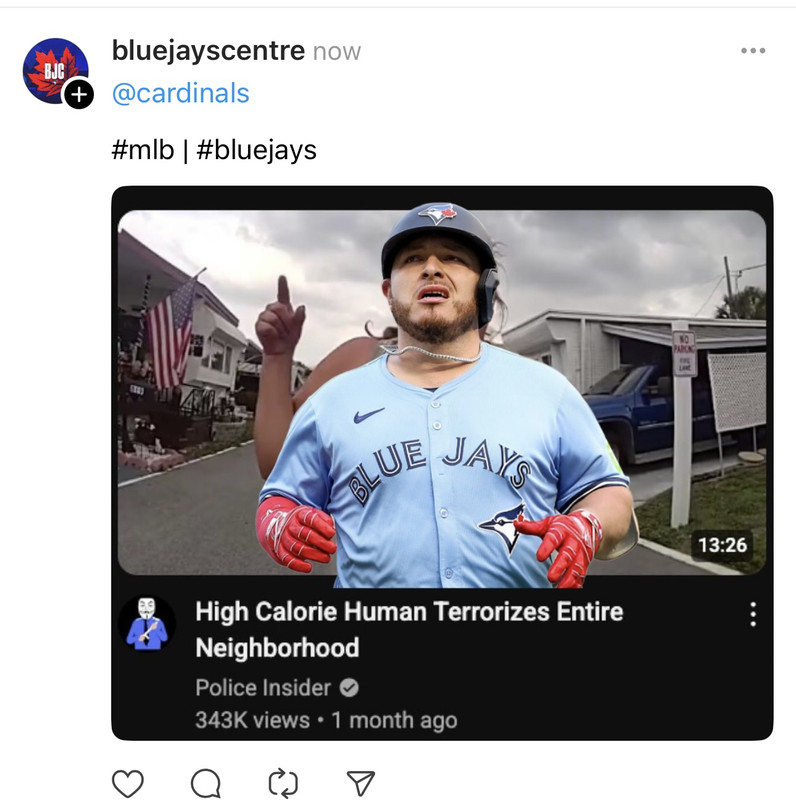Open replies with the comment bubble icon
This screenshot has width=796, height=800.
click(x=206, y=783)
